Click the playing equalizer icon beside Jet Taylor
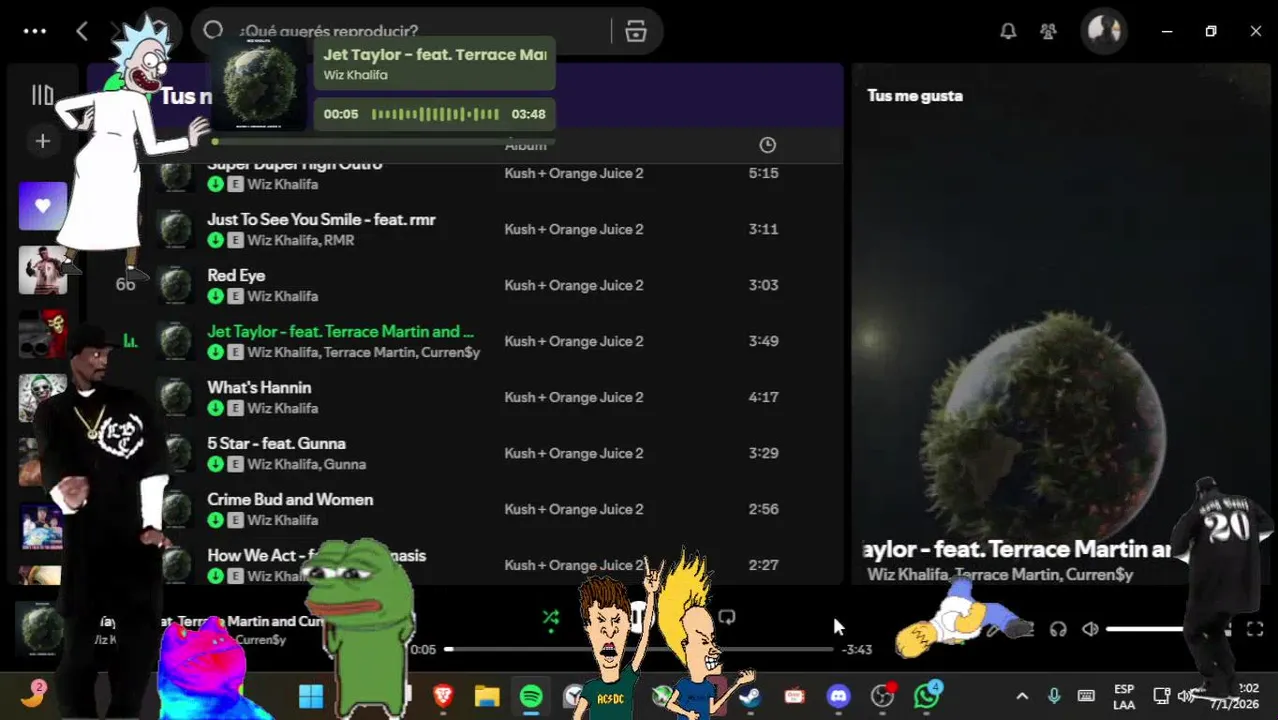 click(x=130, y=341)
